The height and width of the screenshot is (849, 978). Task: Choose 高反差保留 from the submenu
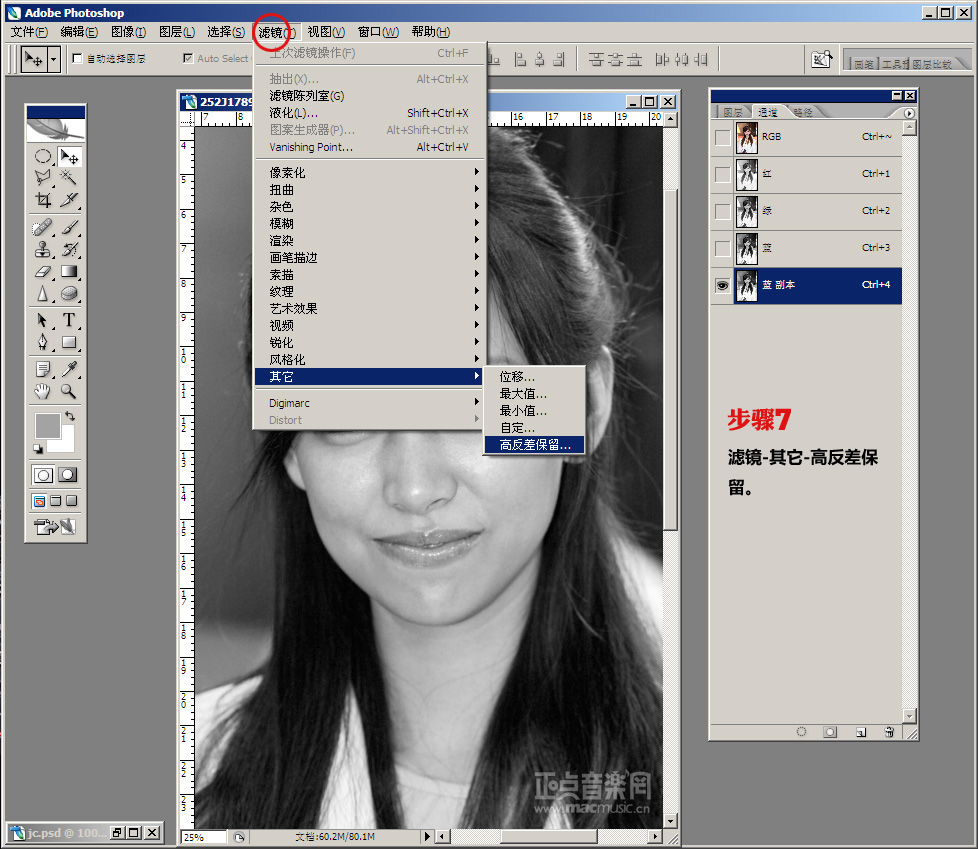coord(535,445)
